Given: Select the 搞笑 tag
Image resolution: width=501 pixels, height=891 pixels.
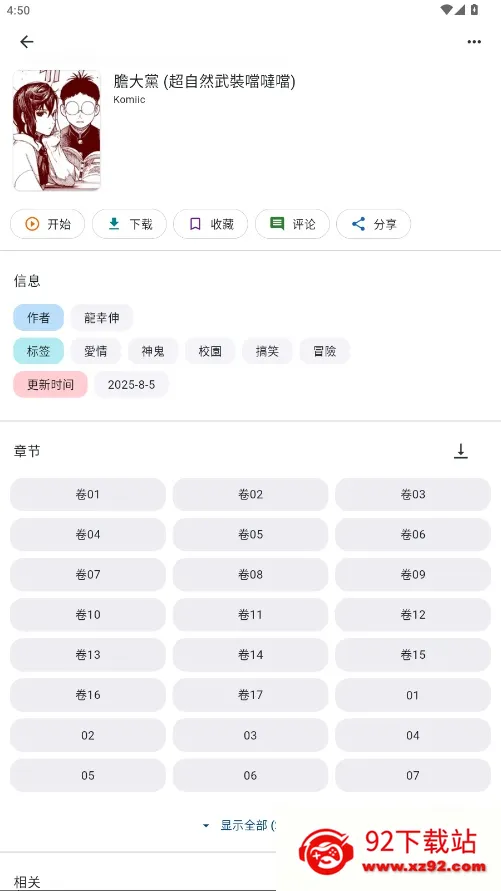Looking at the screenshot, I should click(267, 351).
